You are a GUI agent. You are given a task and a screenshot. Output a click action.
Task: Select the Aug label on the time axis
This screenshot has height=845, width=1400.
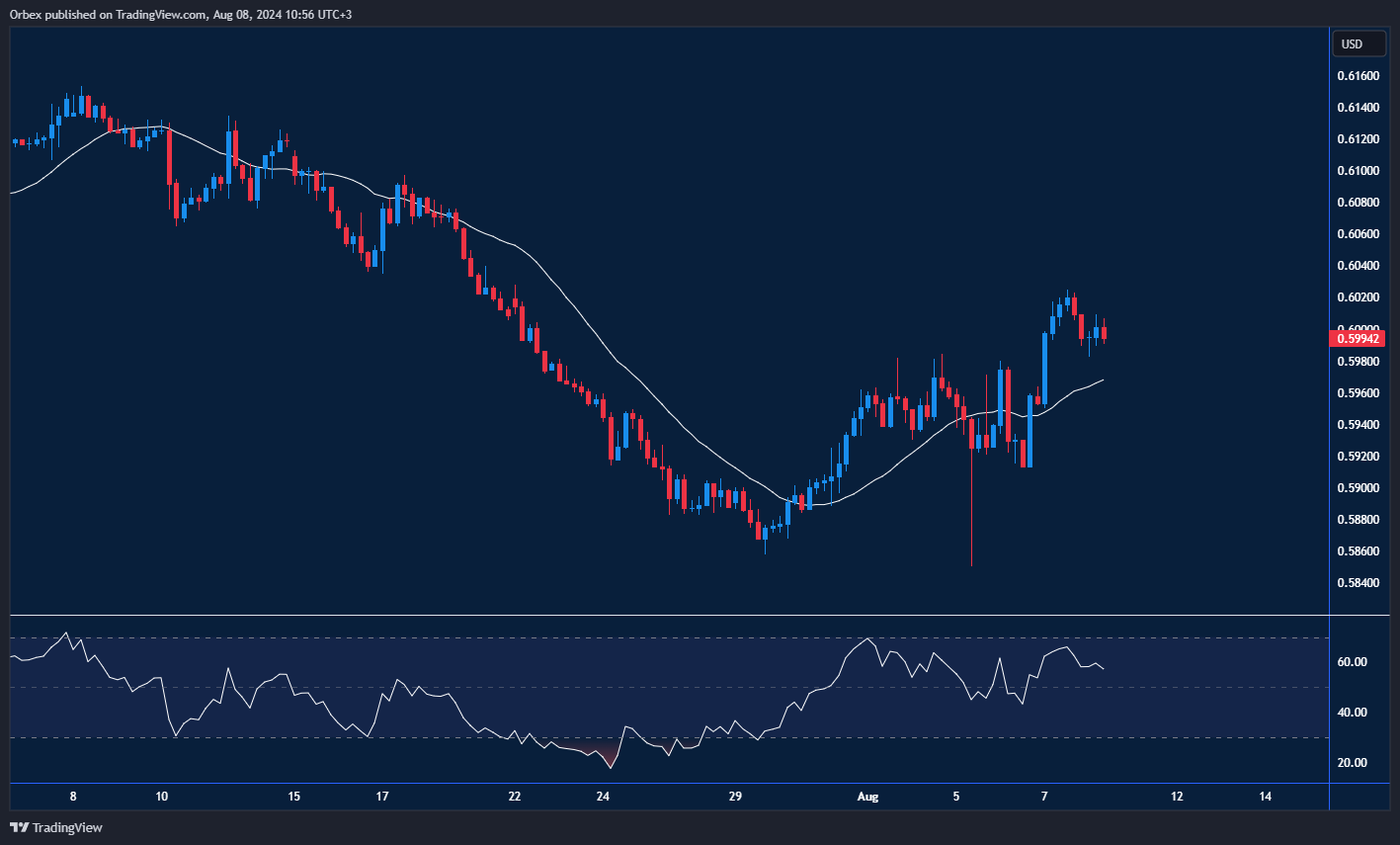point(867,797)
